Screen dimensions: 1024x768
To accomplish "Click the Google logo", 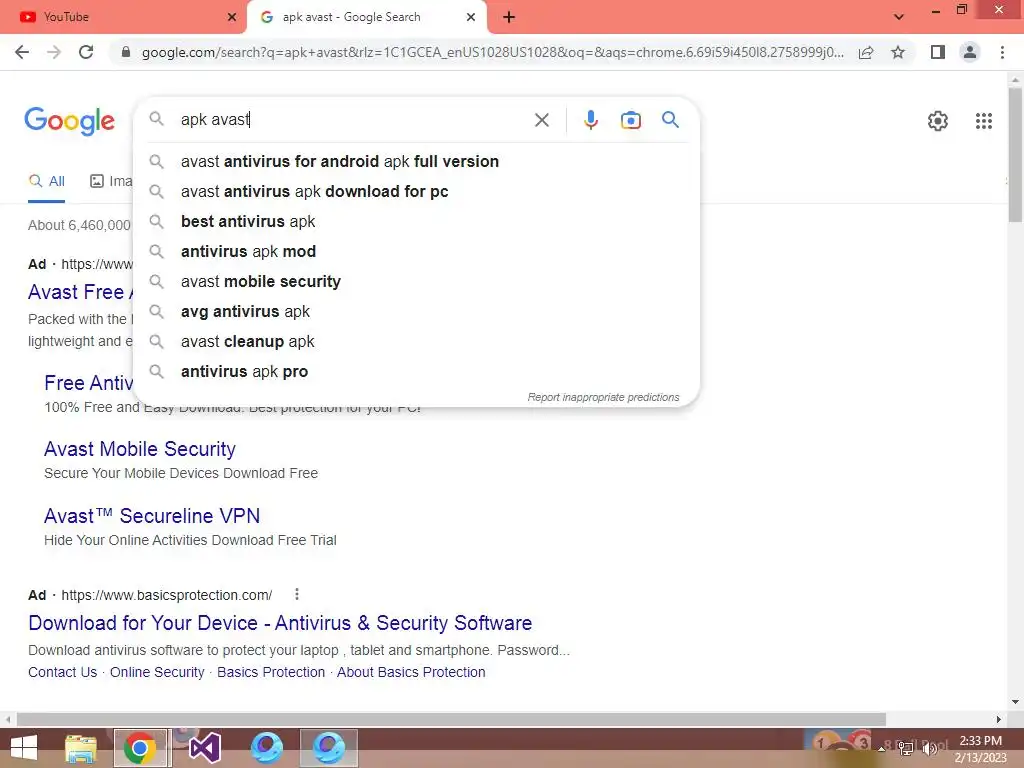I will [69, 121].
